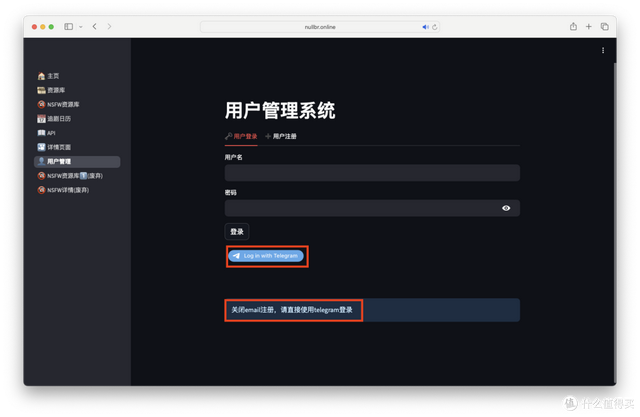
Task: Open the three-dot app menu
Action: [x=603, y=50]
